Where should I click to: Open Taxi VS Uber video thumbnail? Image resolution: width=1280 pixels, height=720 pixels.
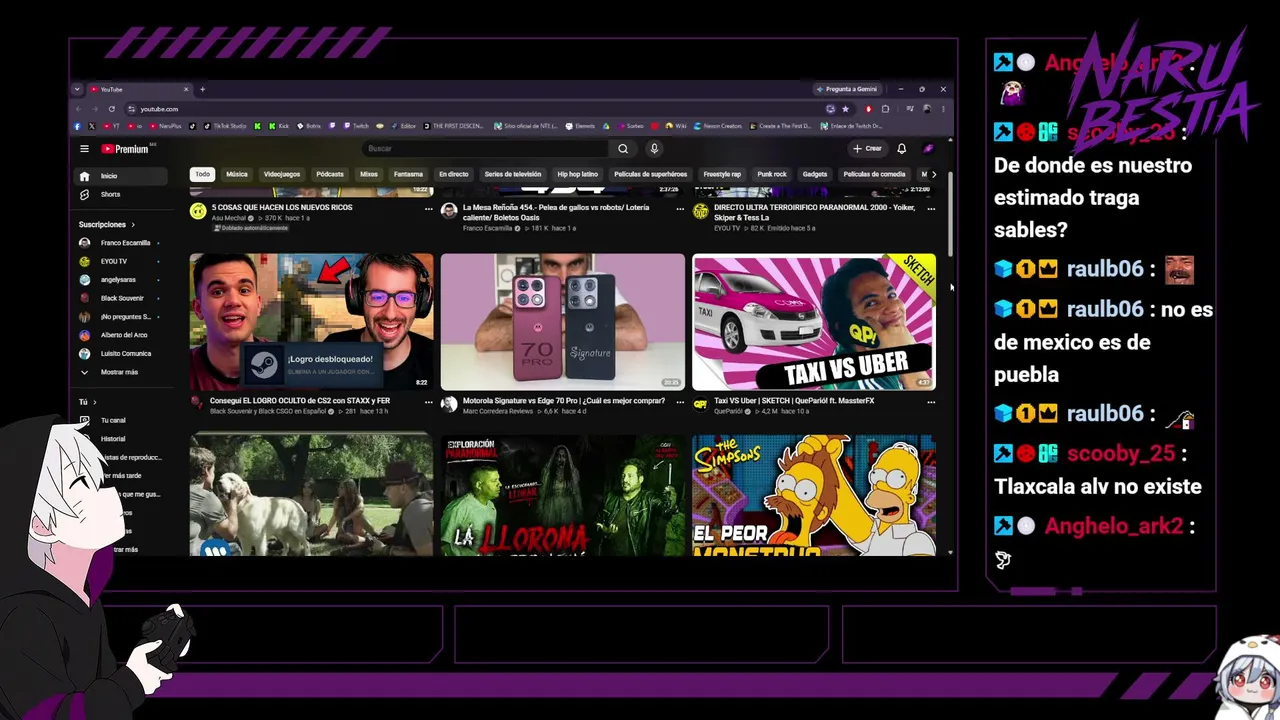coord(814,321)
